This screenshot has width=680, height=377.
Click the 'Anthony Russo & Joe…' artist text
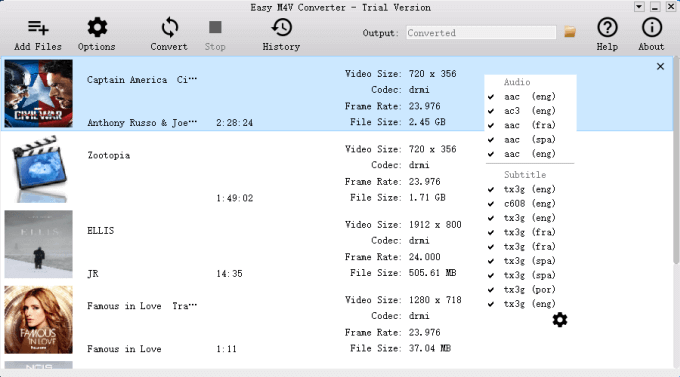click(x=142, y=123)
